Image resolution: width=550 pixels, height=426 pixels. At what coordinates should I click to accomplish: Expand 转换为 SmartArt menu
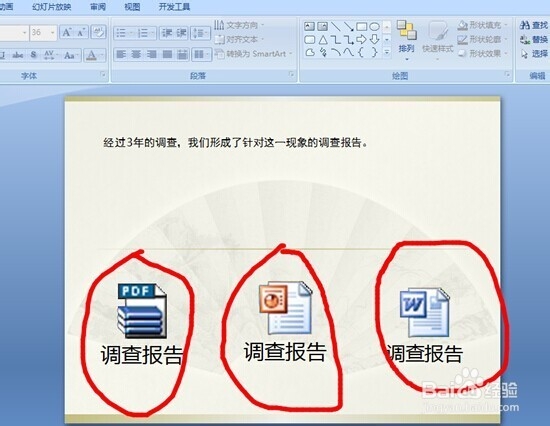coord(254,54)
